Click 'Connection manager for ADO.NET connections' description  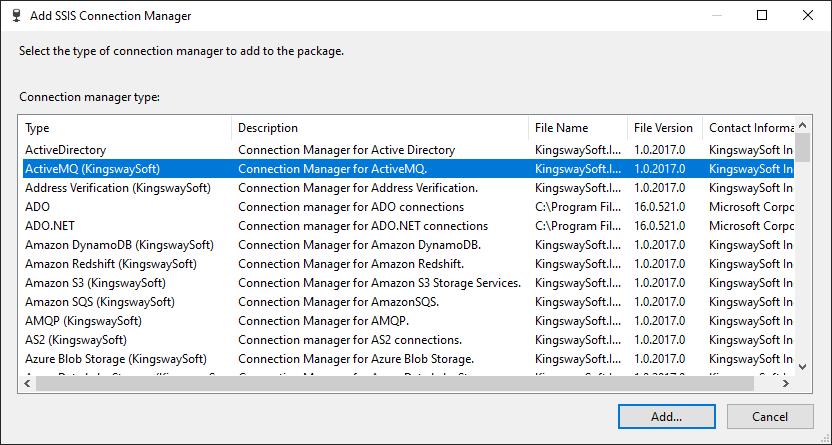[363, 226]
